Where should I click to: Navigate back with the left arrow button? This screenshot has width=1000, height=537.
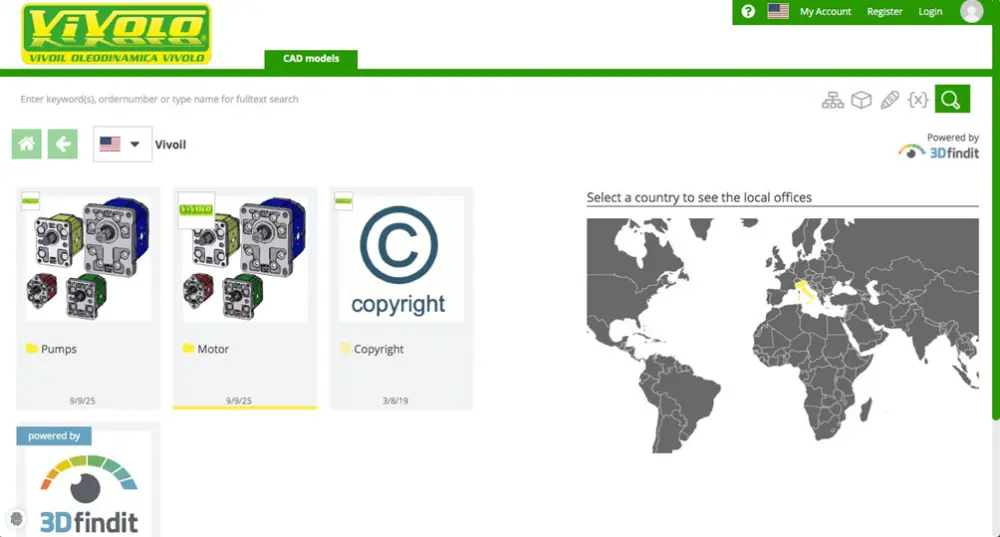click(63, 144)
